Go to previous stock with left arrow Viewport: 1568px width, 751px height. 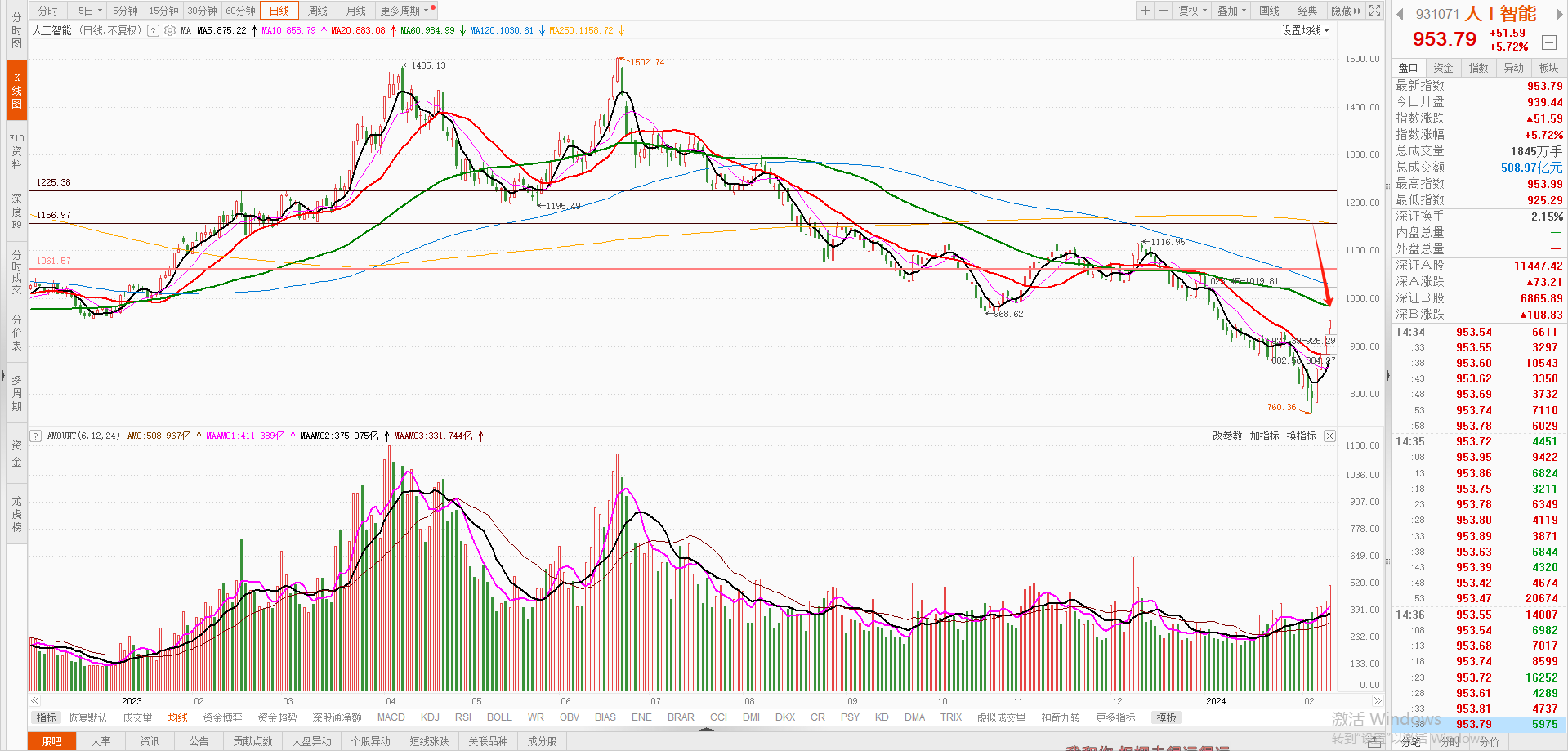(1400, 14)
